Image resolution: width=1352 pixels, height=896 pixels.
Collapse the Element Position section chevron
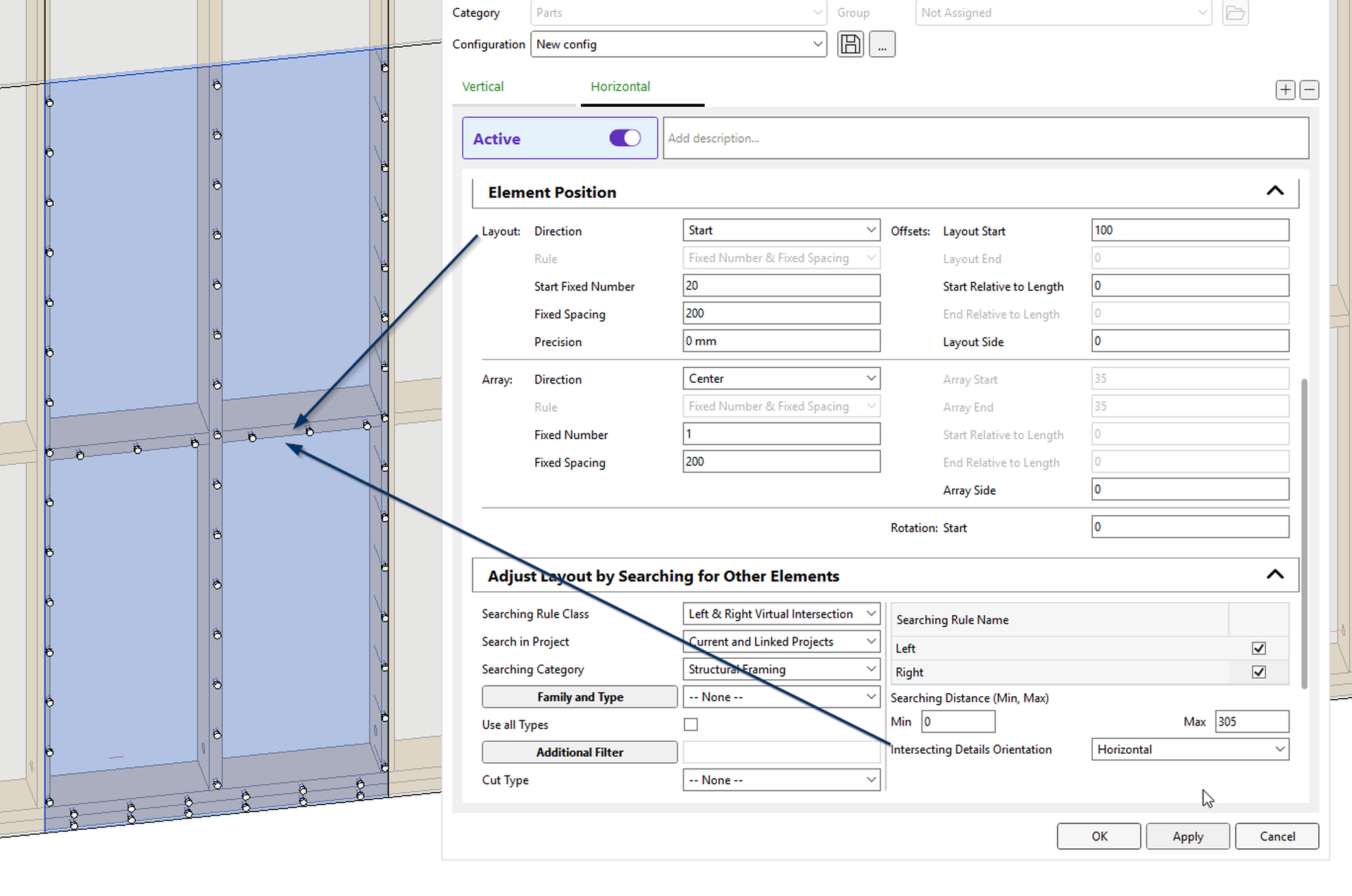[x=1275, y=191]
